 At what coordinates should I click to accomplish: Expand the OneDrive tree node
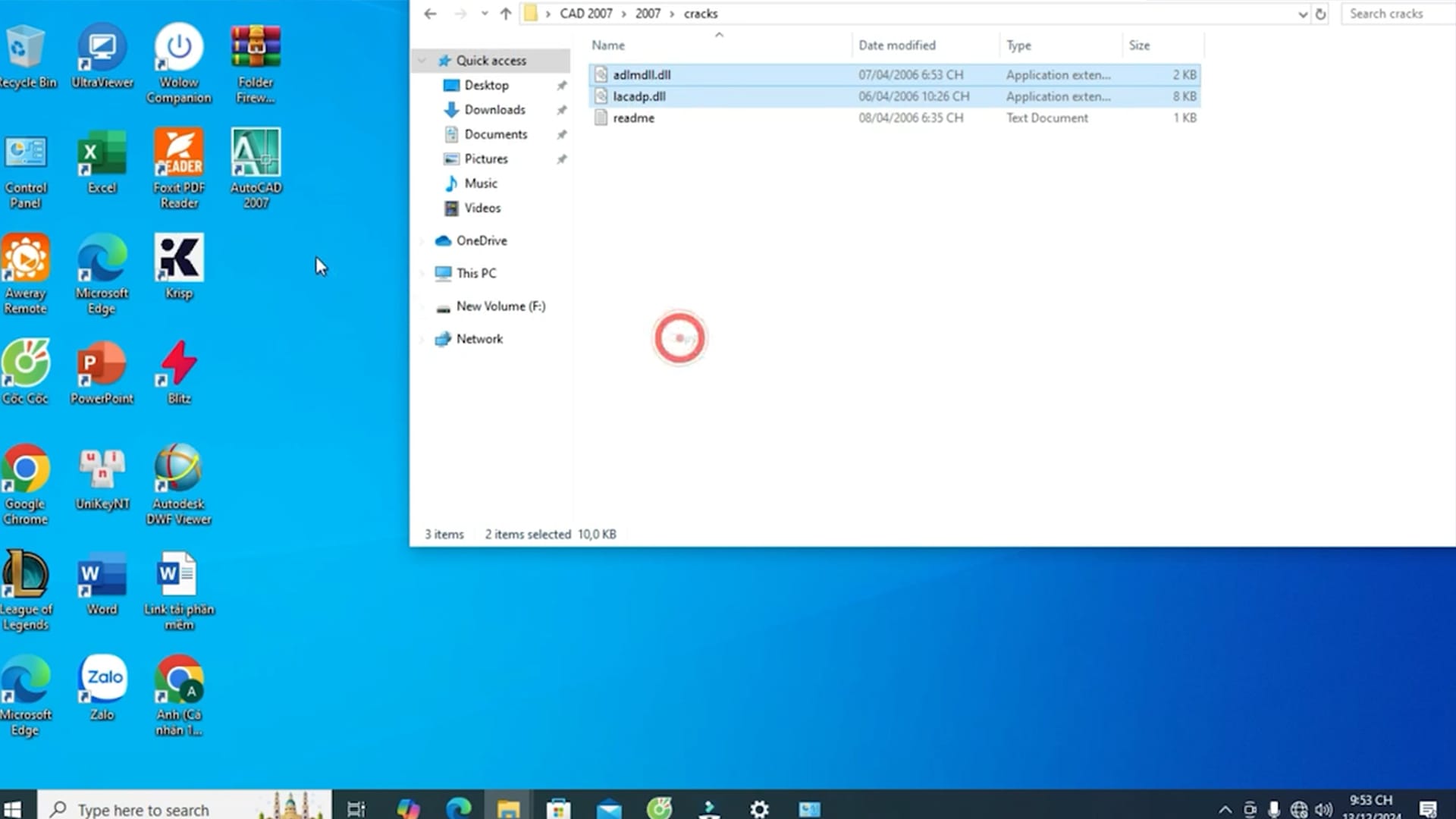[x=422, y=241]
